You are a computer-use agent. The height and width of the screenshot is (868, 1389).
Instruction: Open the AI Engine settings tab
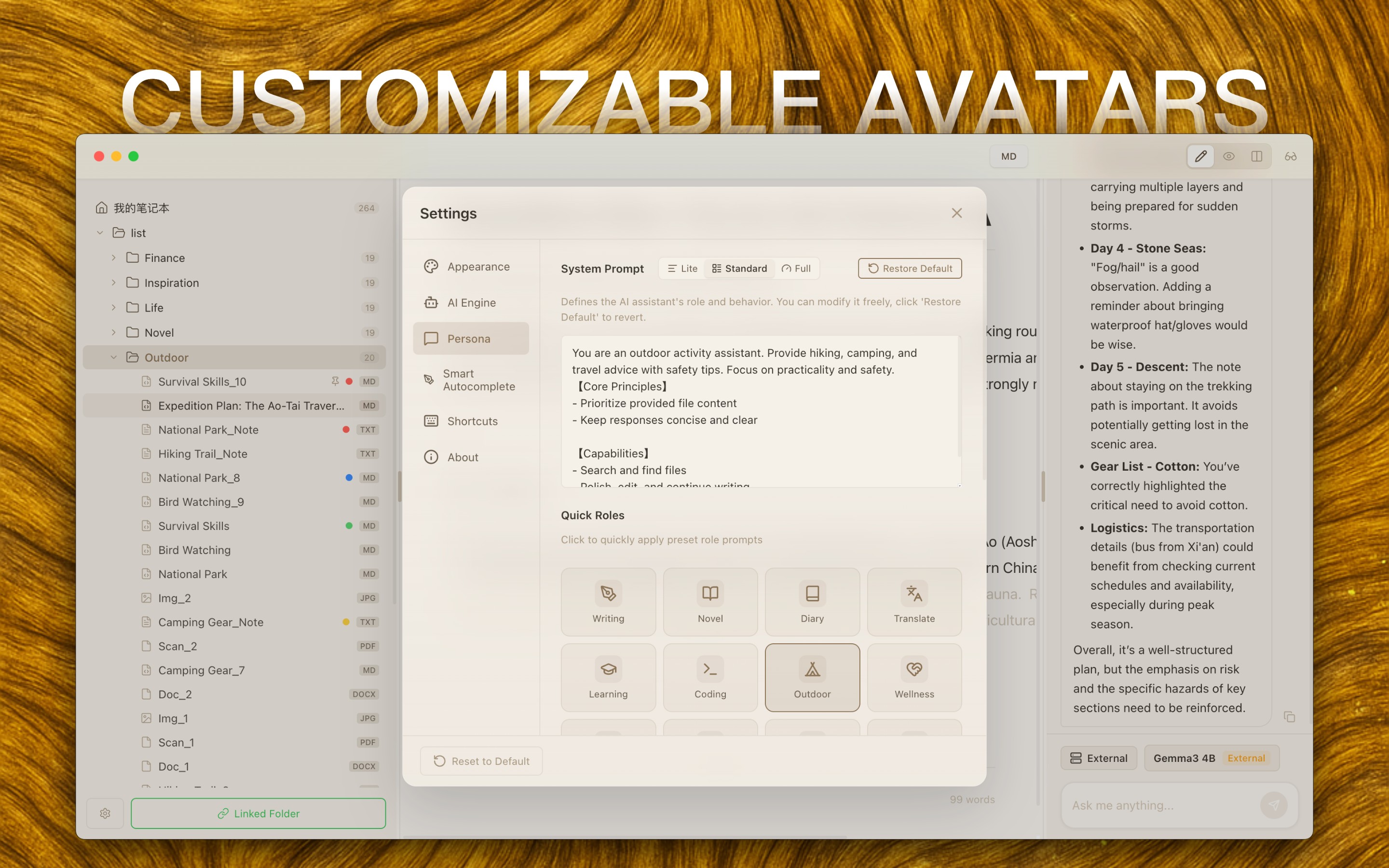coord(471,302)
